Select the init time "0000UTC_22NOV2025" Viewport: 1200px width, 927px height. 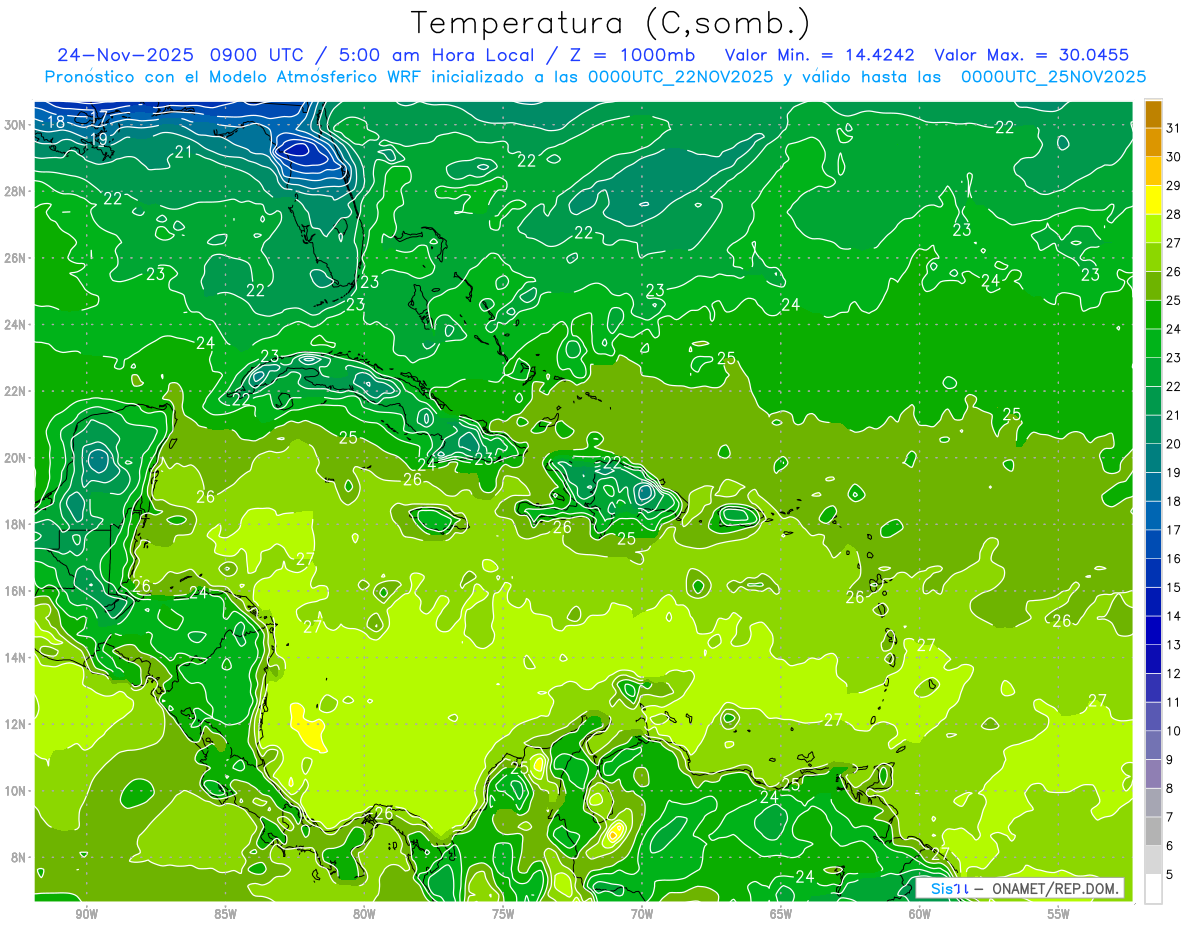(x=681, y=77)
